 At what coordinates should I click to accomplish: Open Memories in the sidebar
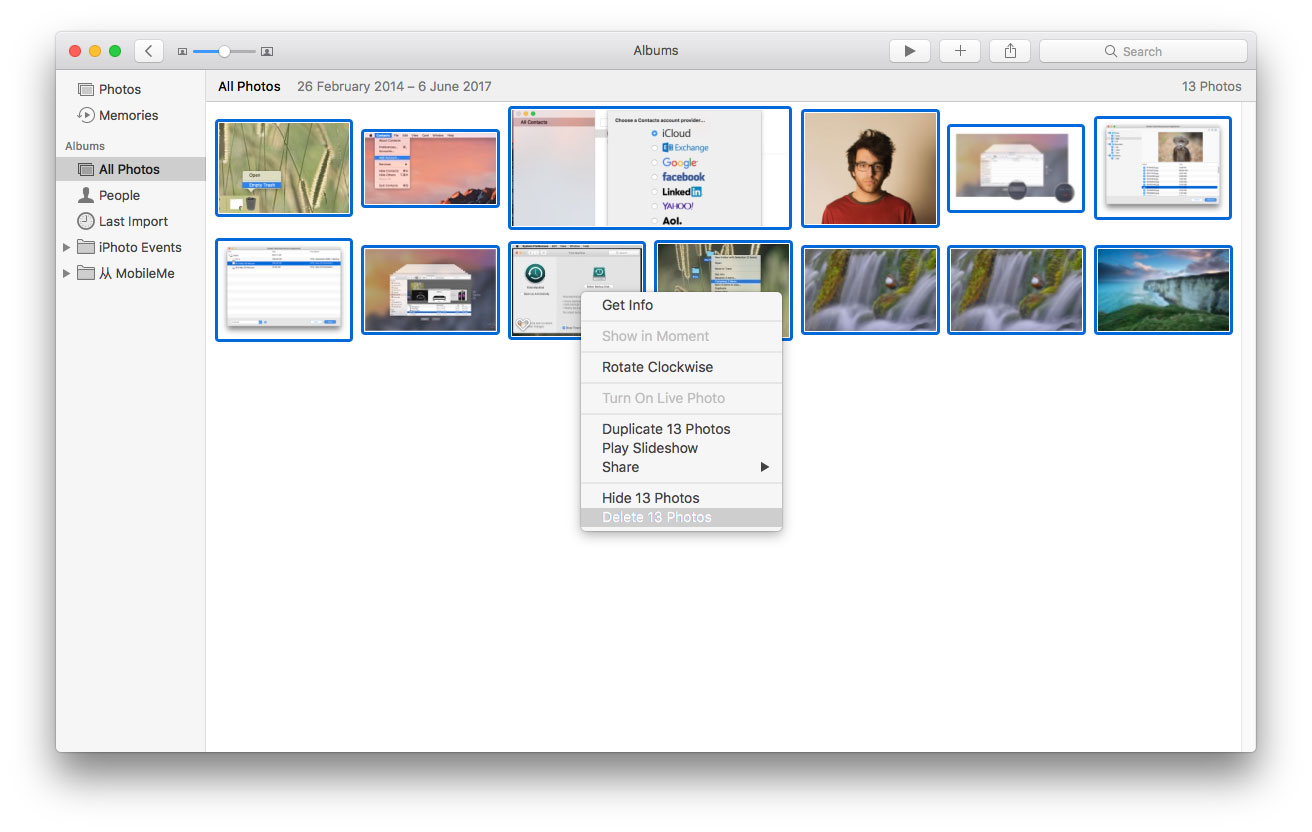(x=128, y=115)
